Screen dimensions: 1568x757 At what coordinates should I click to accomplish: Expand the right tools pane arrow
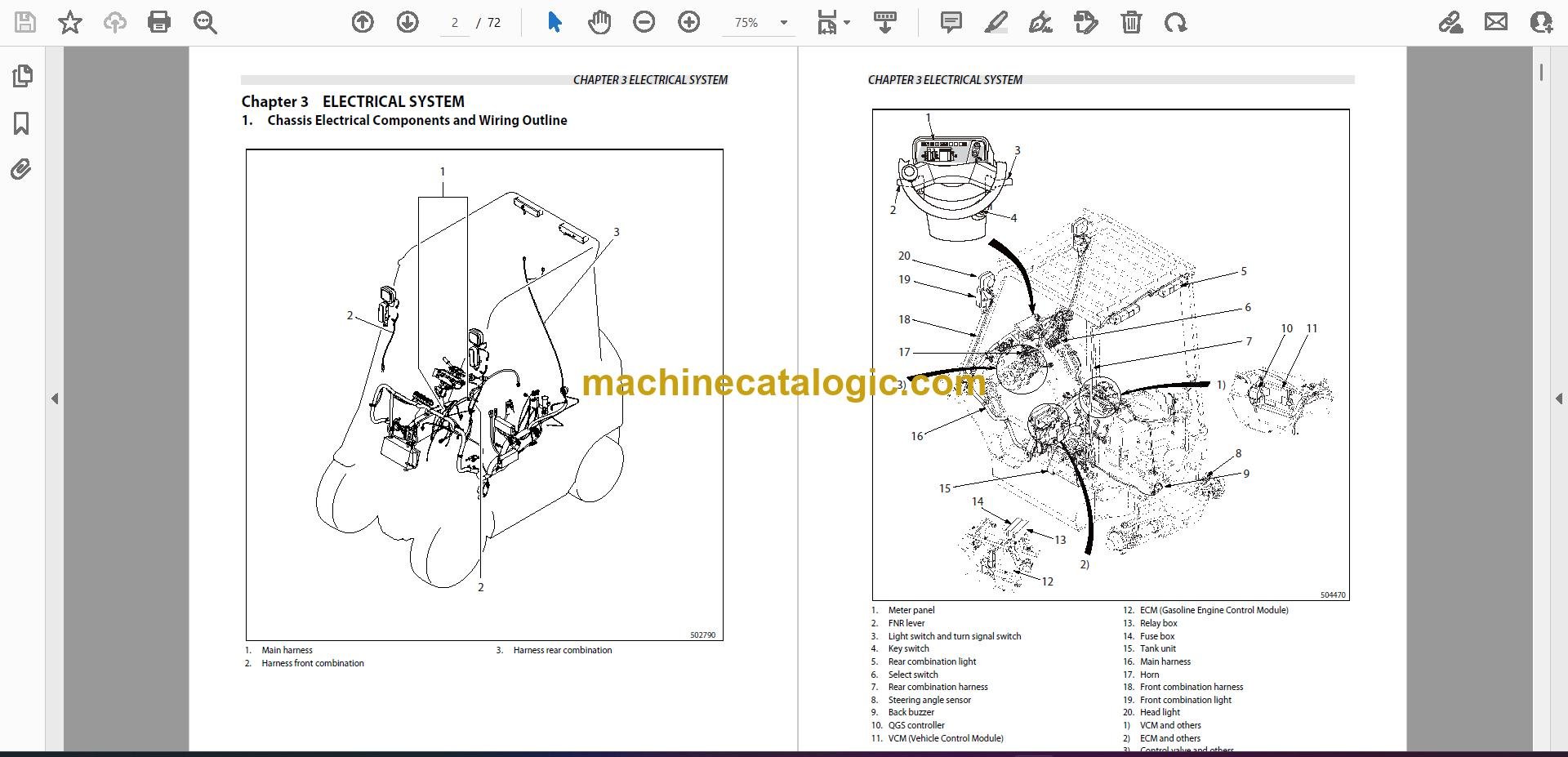[x=1559, y=399]
